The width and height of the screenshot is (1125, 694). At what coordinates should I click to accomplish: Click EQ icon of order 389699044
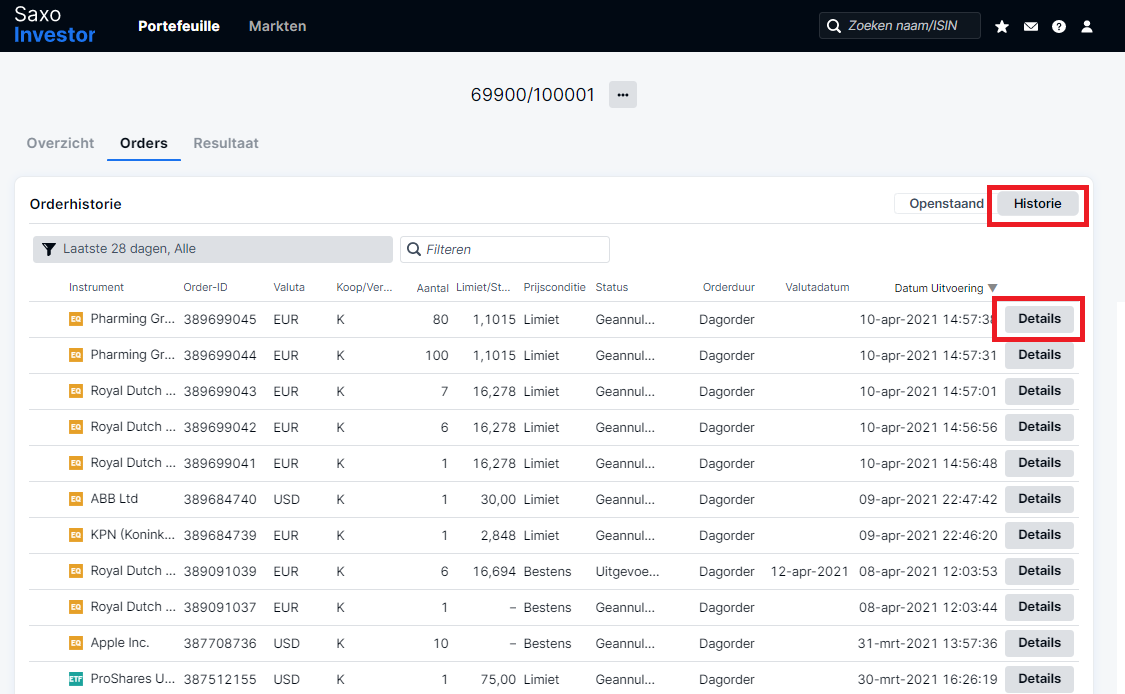coord(75,355)
